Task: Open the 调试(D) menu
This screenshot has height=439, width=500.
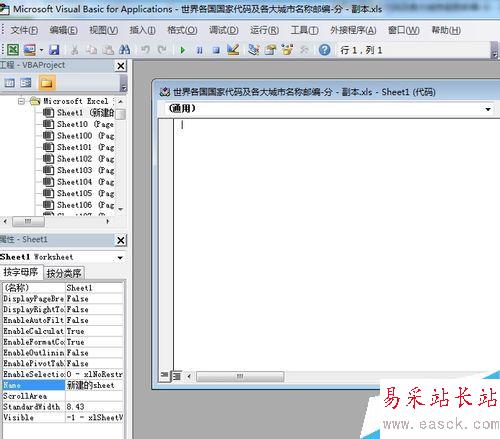Action: point(223,30)
